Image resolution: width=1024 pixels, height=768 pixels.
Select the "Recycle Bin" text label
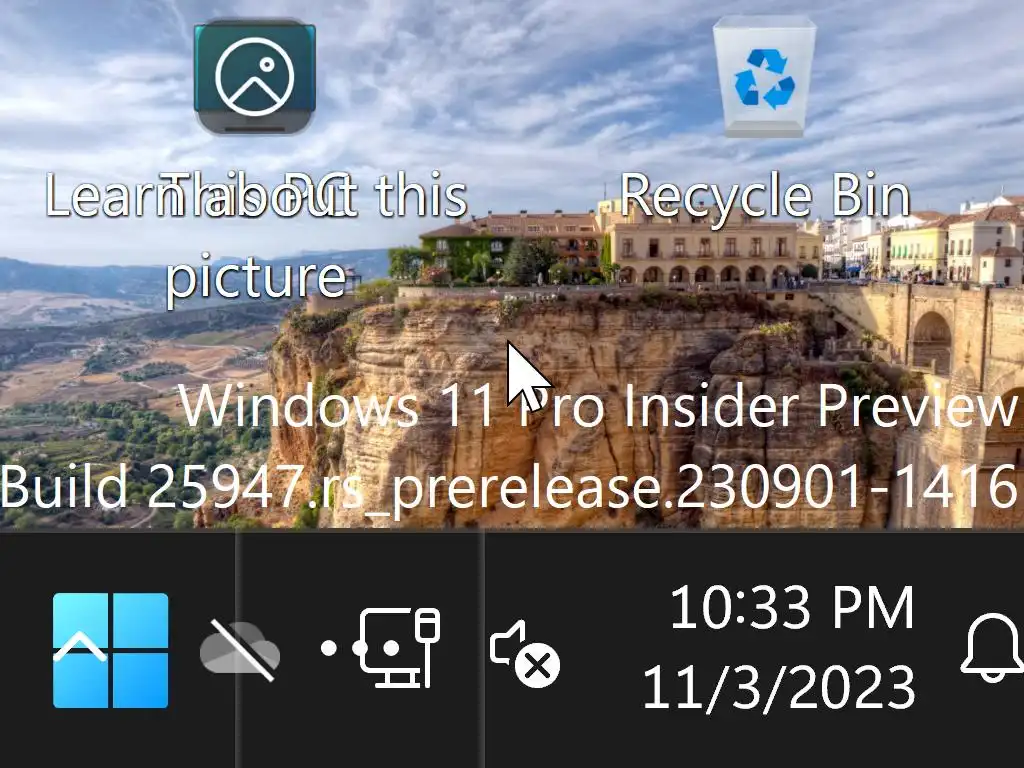(x=764, y=196)
